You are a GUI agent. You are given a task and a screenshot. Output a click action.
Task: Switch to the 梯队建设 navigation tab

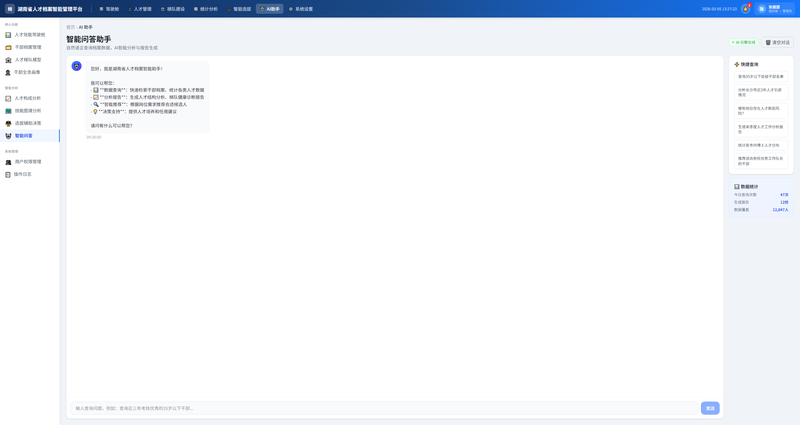point(173,9)
